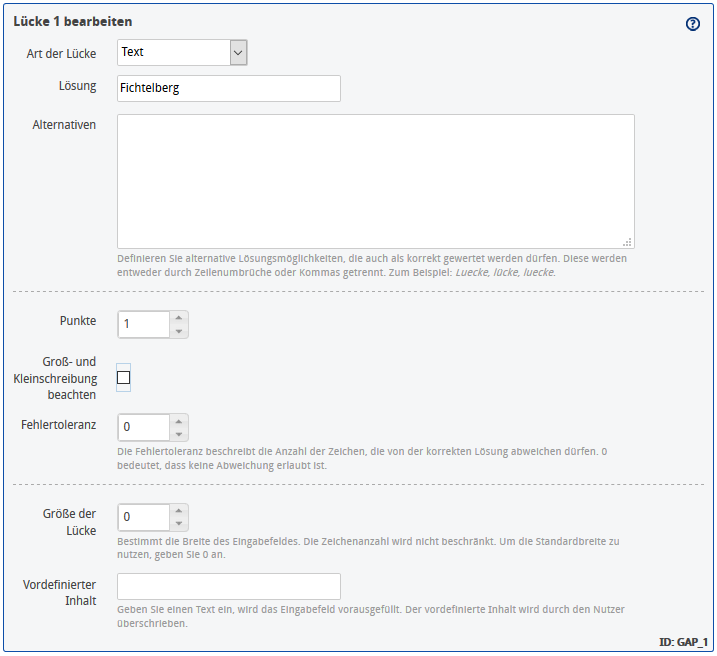Increase Punkte with the up arrow

tap(179, 318)
